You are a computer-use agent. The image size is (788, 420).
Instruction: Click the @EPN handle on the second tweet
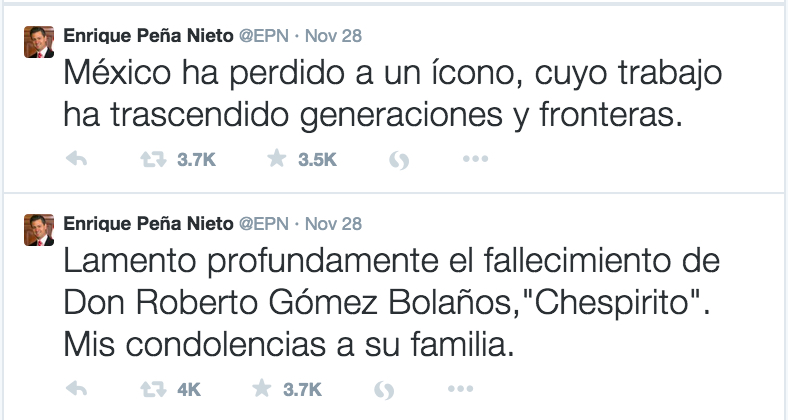pos(264,224)
